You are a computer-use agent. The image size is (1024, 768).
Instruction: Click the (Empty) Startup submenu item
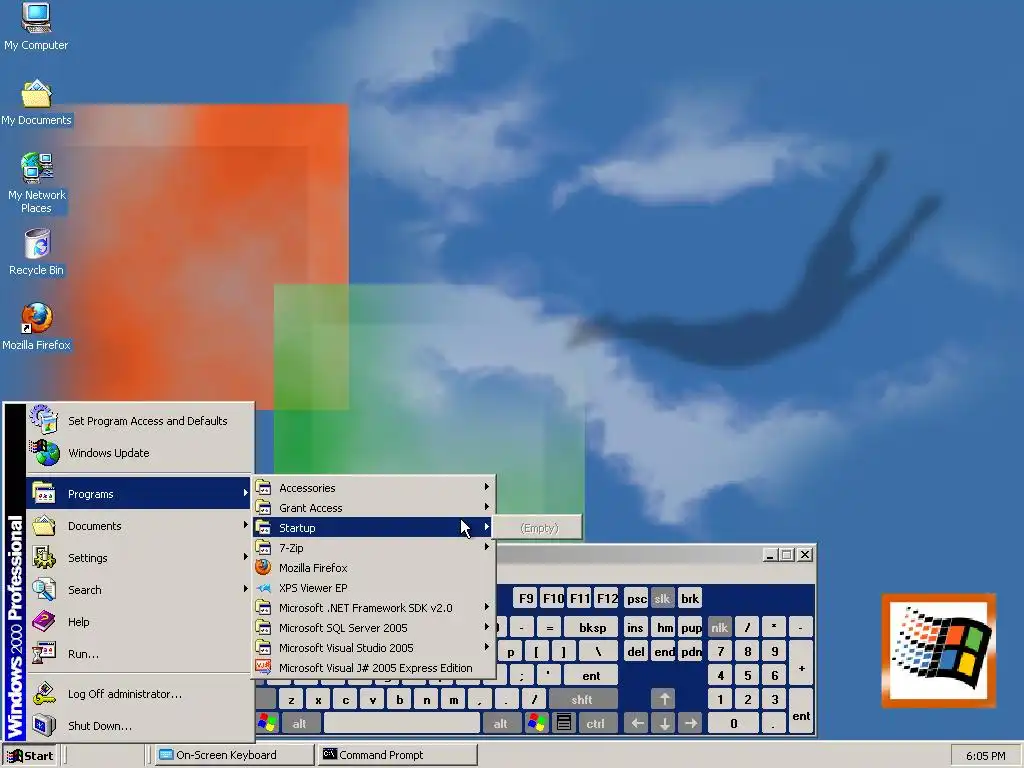click(539, 528)
